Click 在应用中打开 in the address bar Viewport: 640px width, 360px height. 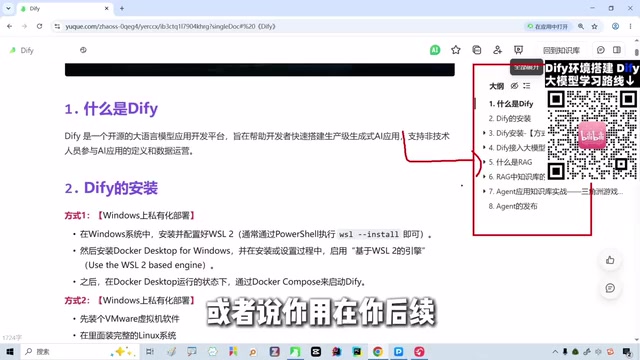(x=548, y=26)
